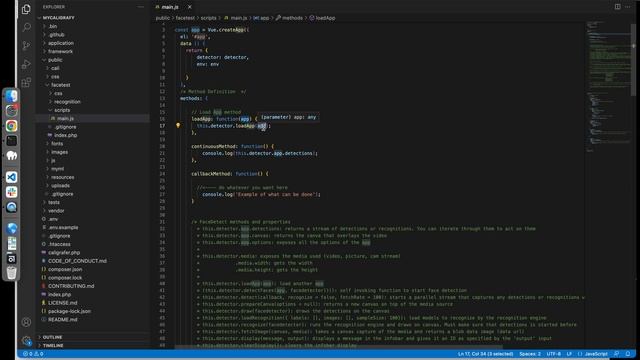Image resolution: width=640 pixels, height=360 pixels.
Task: Expand the recognition folder
Action: coord(67,102)
